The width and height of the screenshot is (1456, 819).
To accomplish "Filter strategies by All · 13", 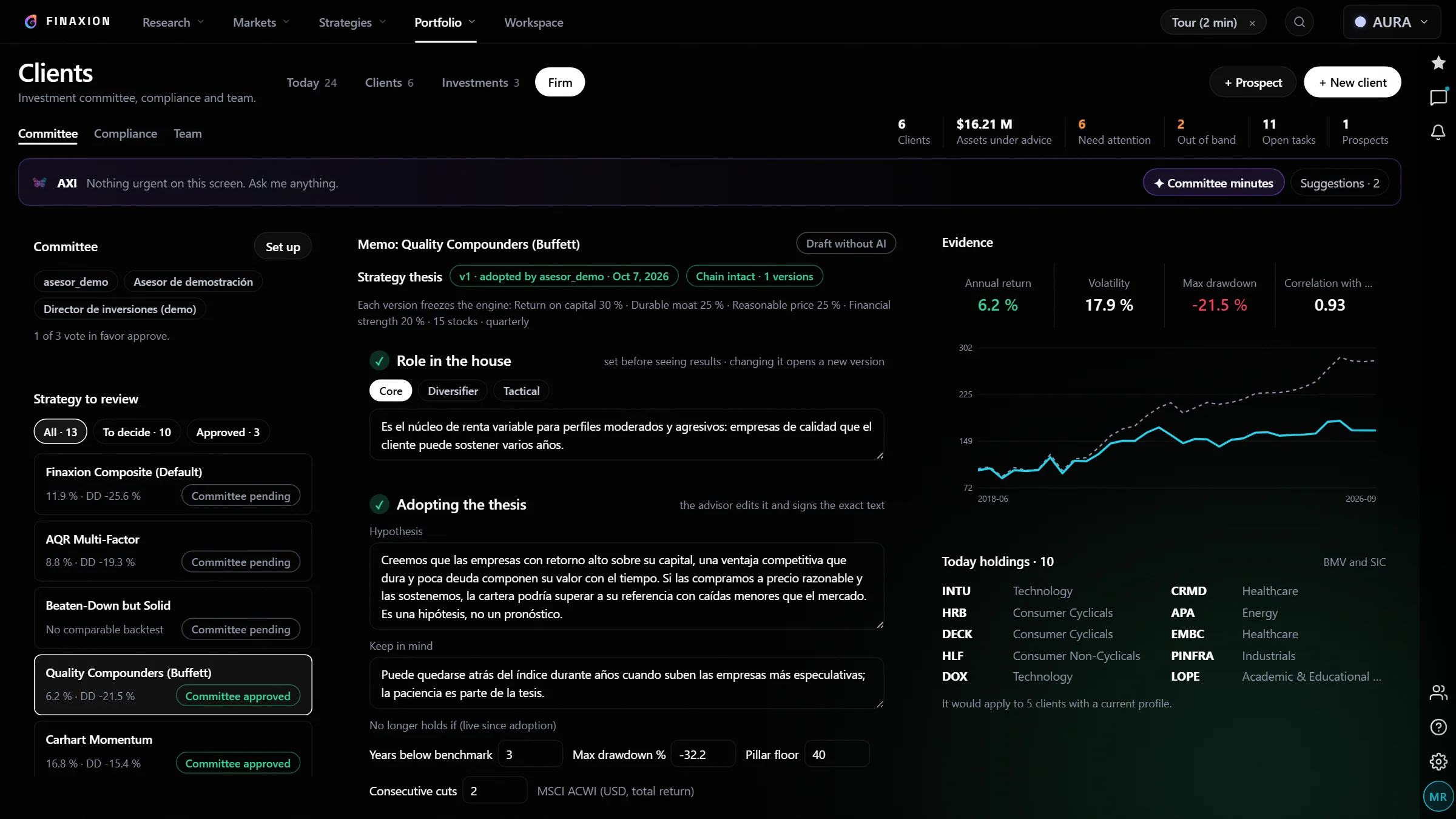I will [61, 432].
